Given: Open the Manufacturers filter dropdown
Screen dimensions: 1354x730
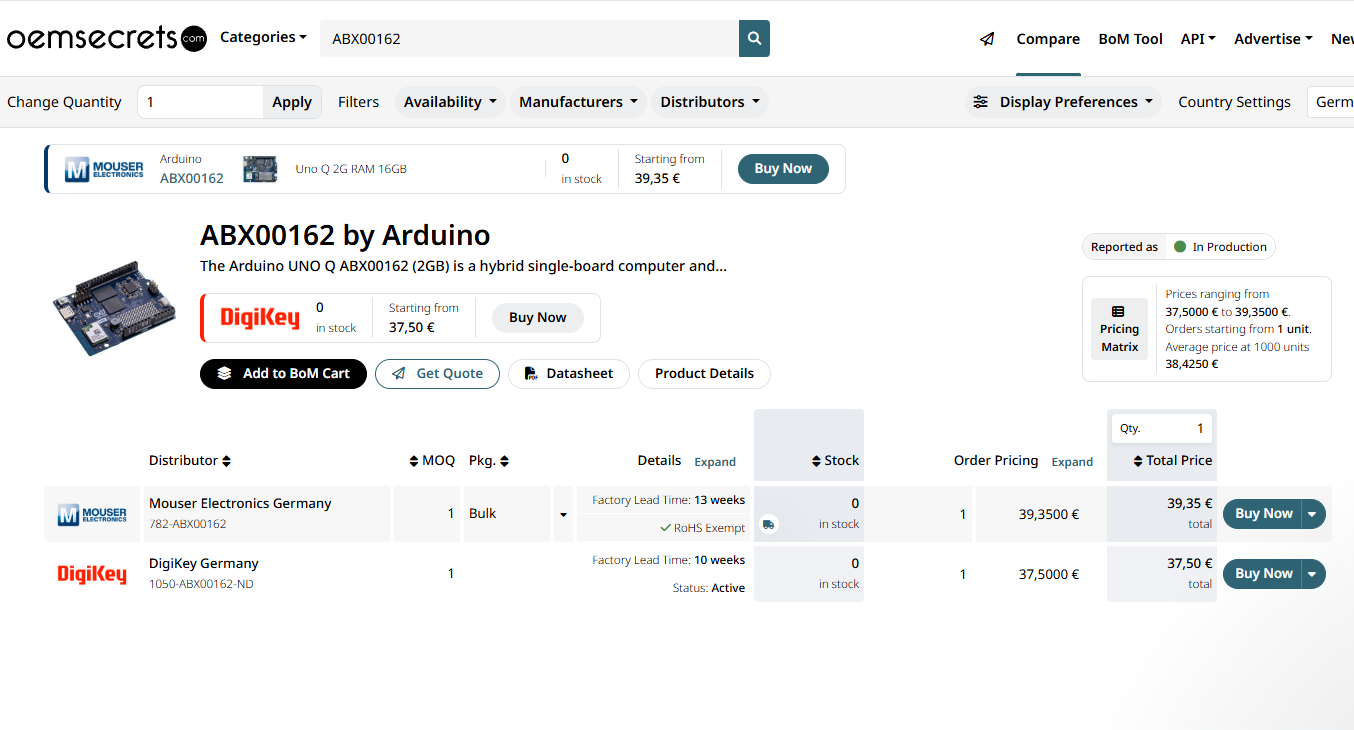Looking at the screenshot, I should [x=578, y=102].
